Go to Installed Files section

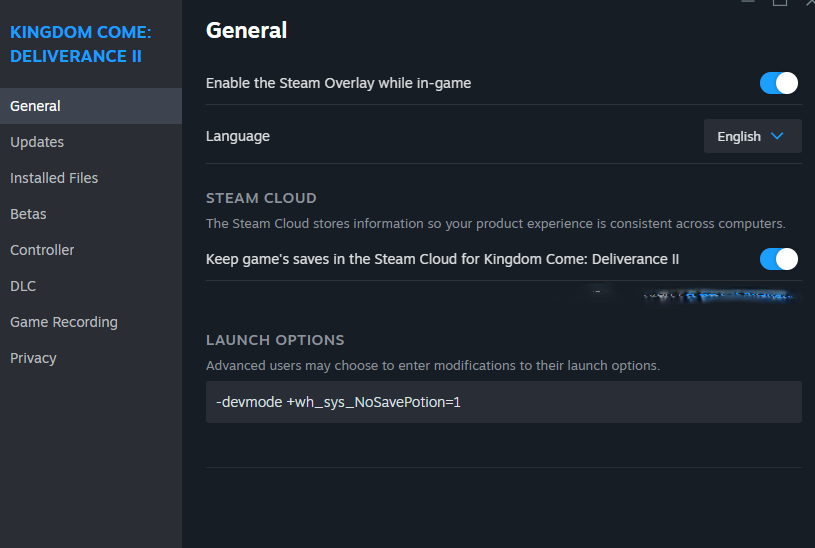[x=54, y=178]
